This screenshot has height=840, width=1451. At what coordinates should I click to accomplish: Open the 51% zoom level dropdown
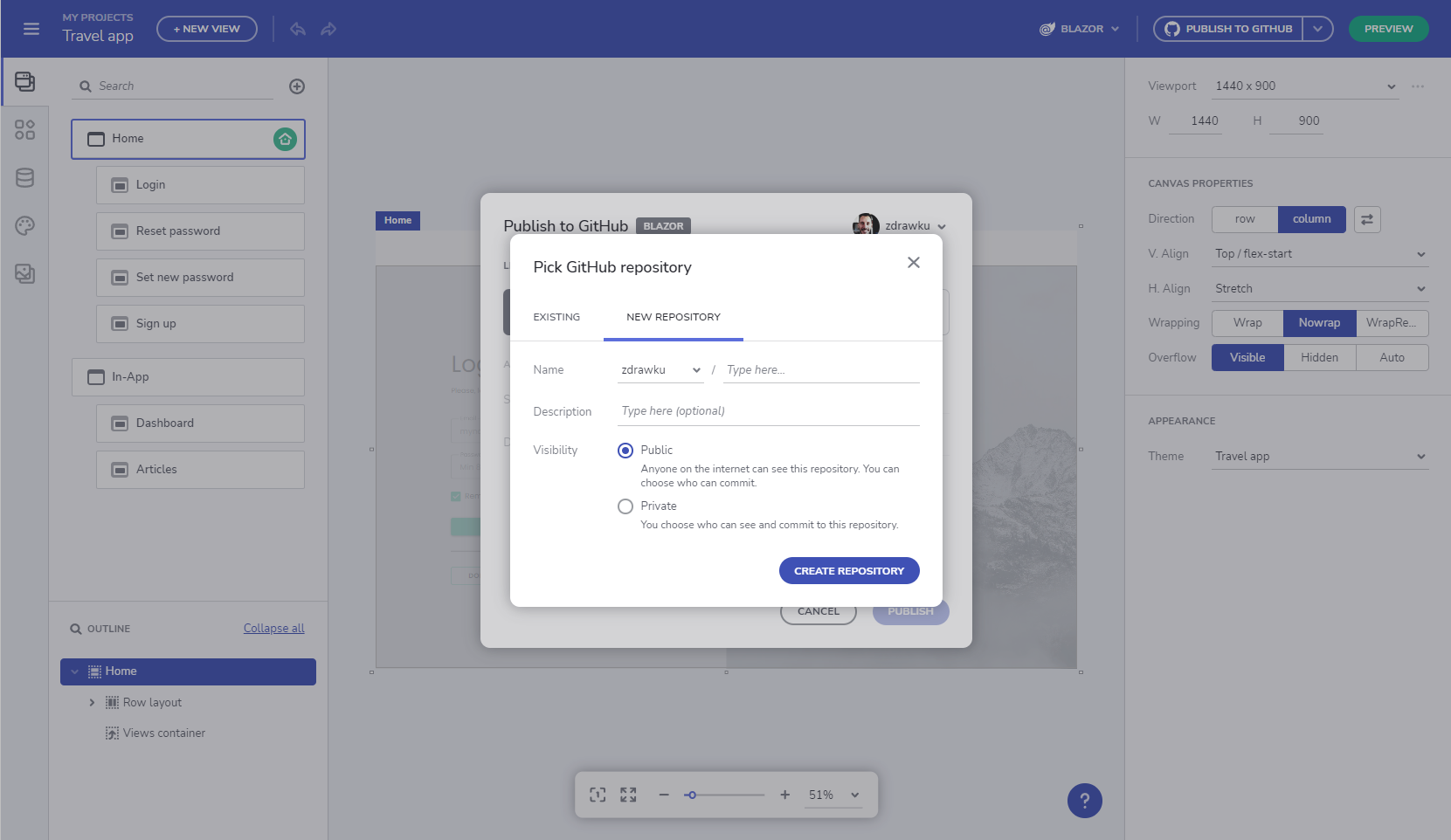833,795
